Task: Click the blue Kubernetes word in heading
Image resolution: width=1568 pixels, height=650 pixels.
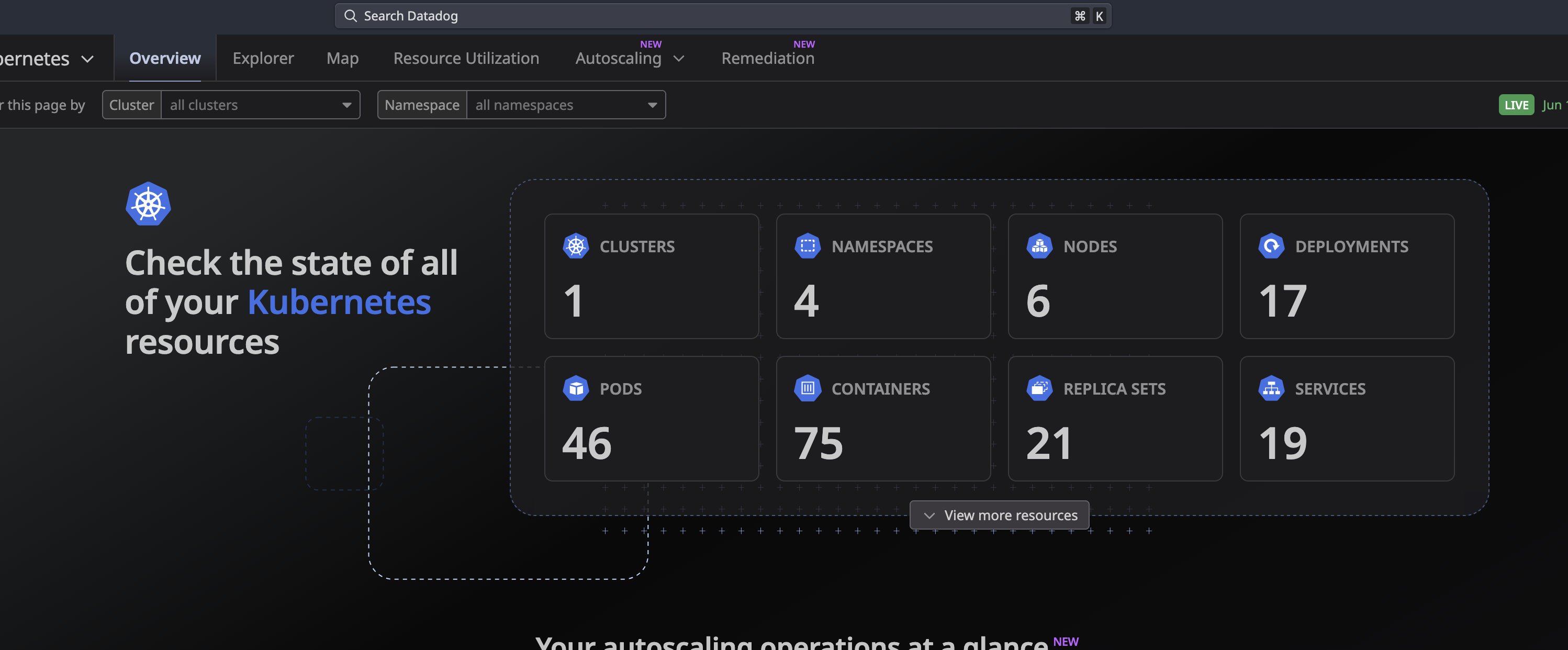Action: [339, 302]
